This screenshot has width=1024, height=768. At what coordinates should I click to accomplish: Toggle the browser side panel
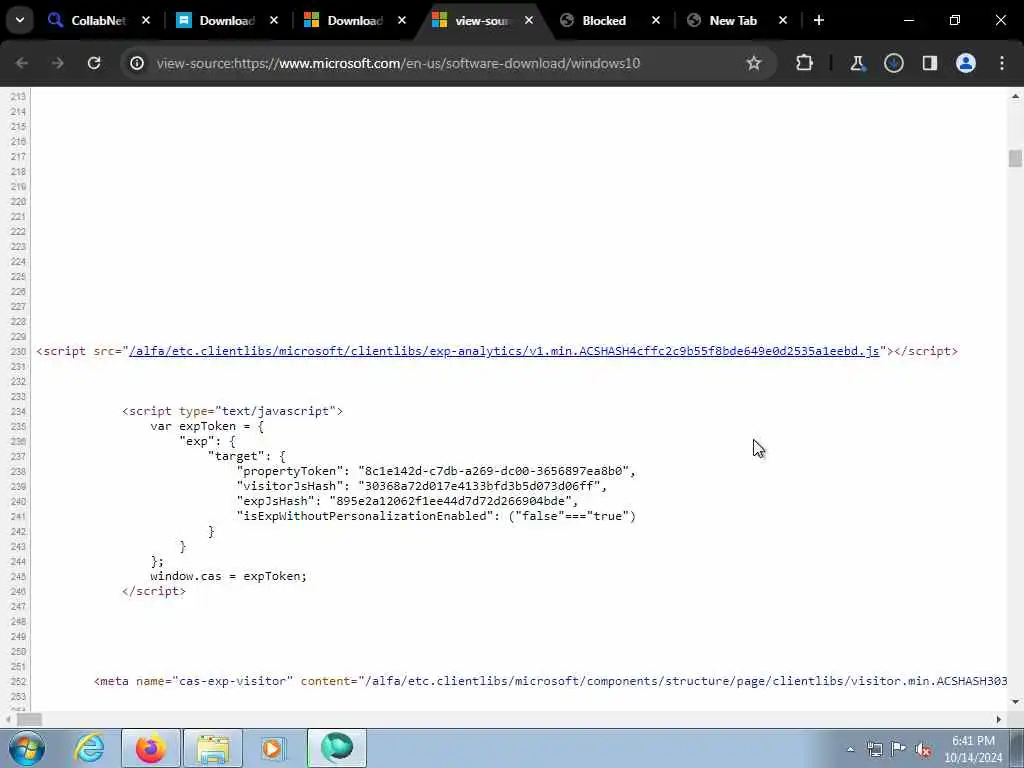(x=929, y=63)
